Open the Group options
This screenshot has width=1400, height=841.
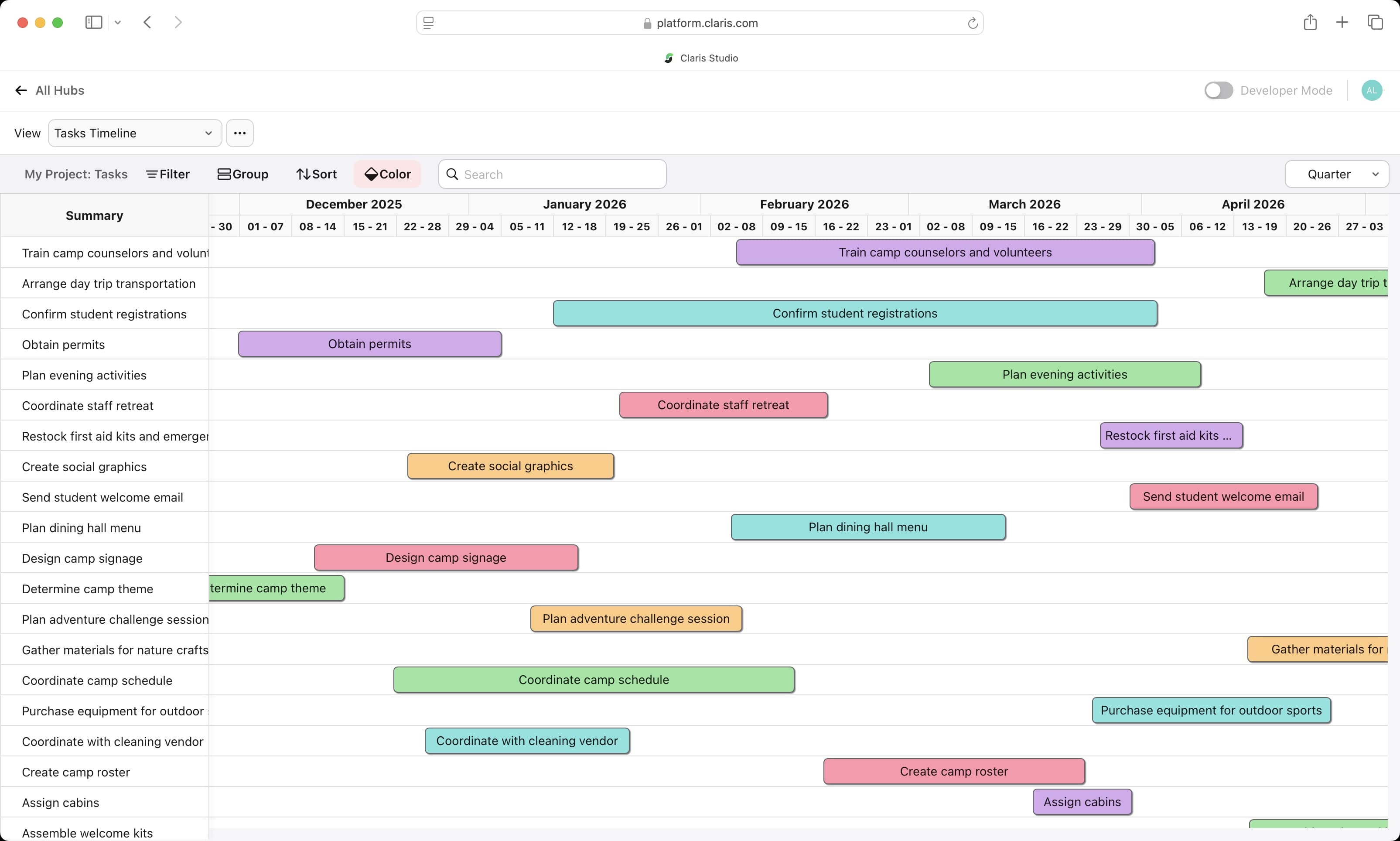(x=243, y=174)
